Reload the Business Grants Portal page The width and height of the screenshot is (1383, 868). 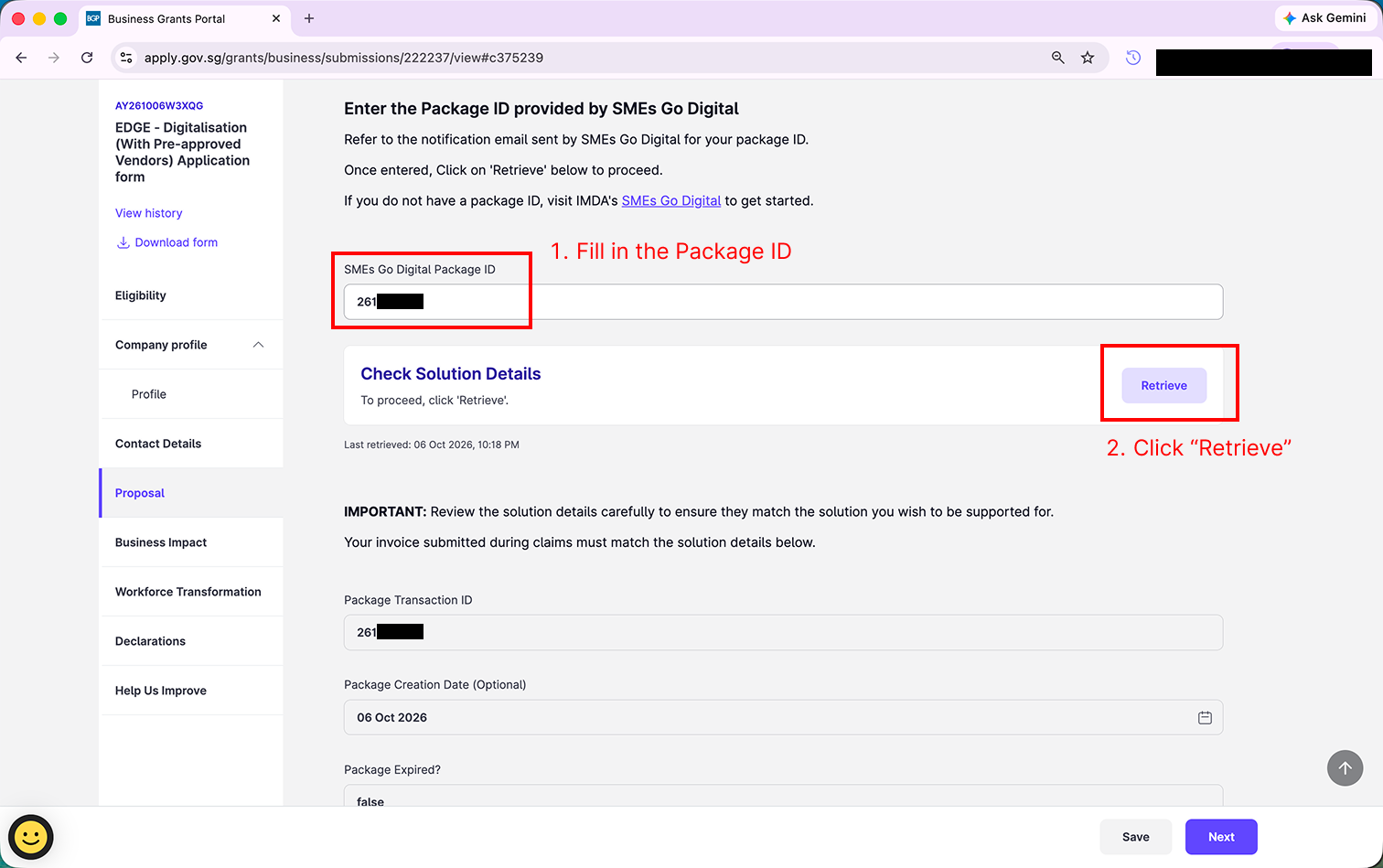[x=87, y=58]
